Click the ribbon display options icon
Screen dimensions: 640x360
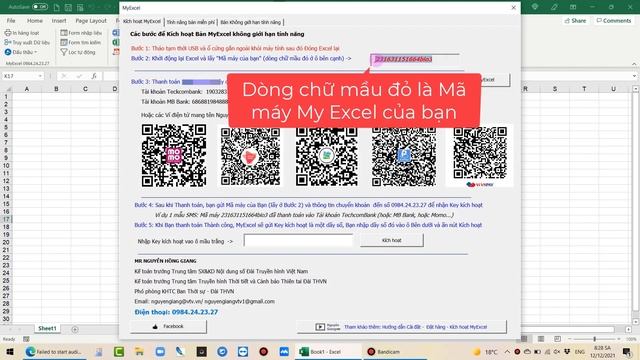tap(573, 7)
